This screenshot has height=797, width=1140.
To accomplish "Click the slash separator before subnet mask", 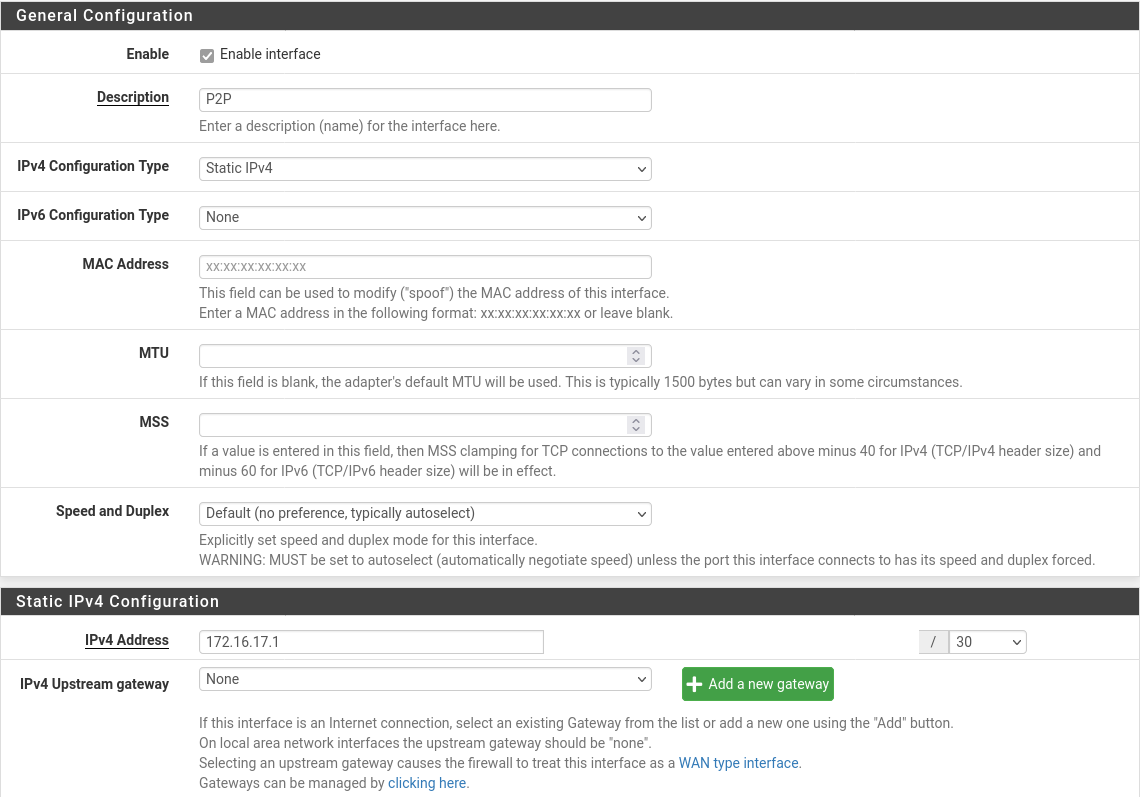I will [x=934, y=642].
